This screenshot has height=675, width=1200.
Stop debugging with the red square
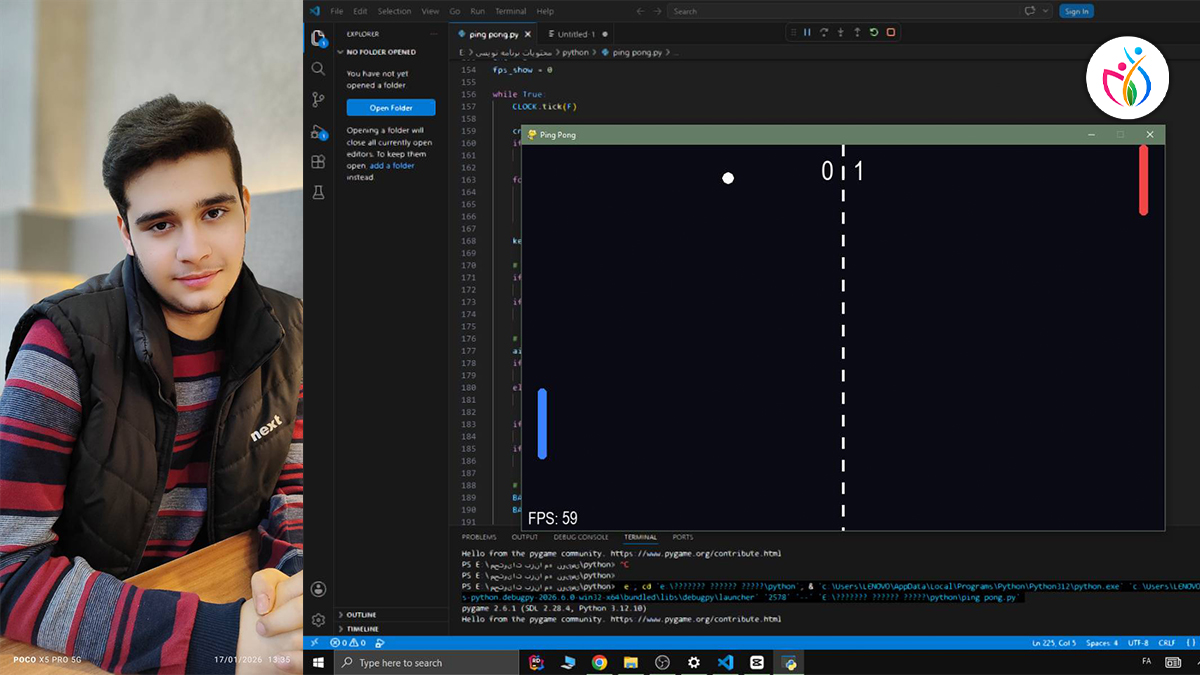coord(890,33)
